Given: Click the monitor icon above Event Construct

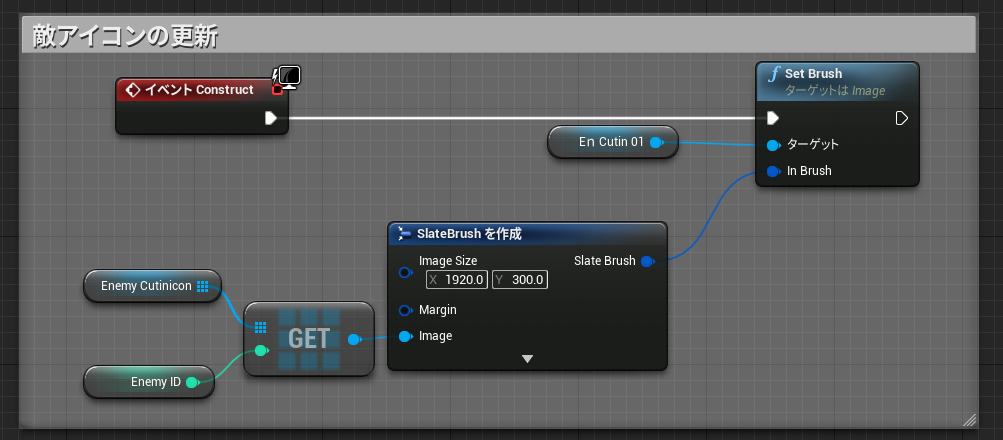Looking at the screenshot, I should 288,77.
